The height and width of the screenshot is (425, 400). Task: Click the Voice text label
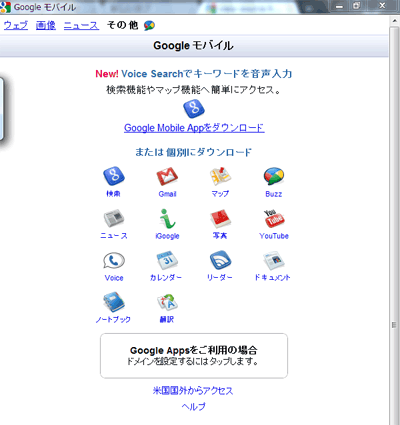114,278
